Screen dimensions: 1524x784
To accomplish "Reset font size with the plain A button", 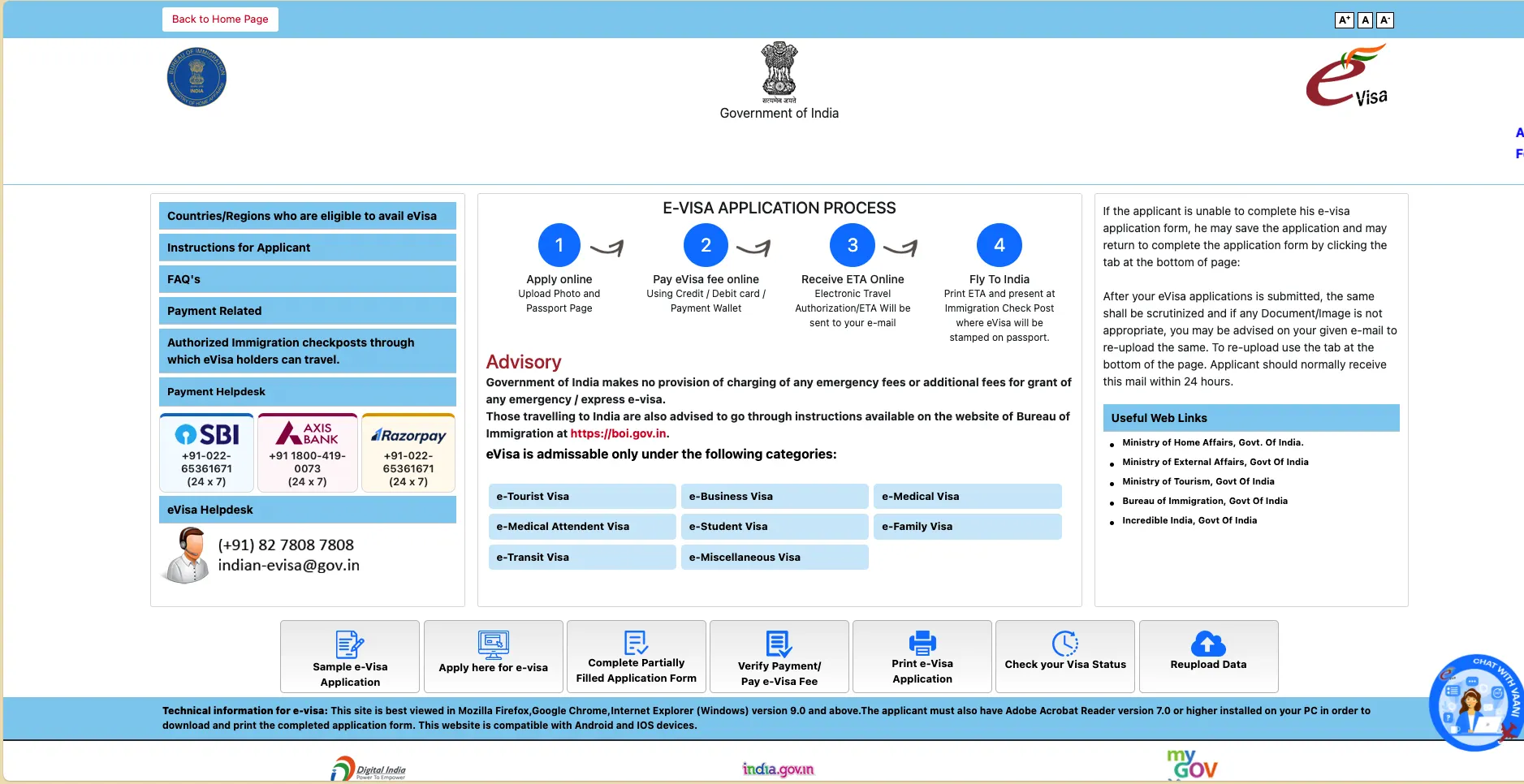I will (1366, 20).
